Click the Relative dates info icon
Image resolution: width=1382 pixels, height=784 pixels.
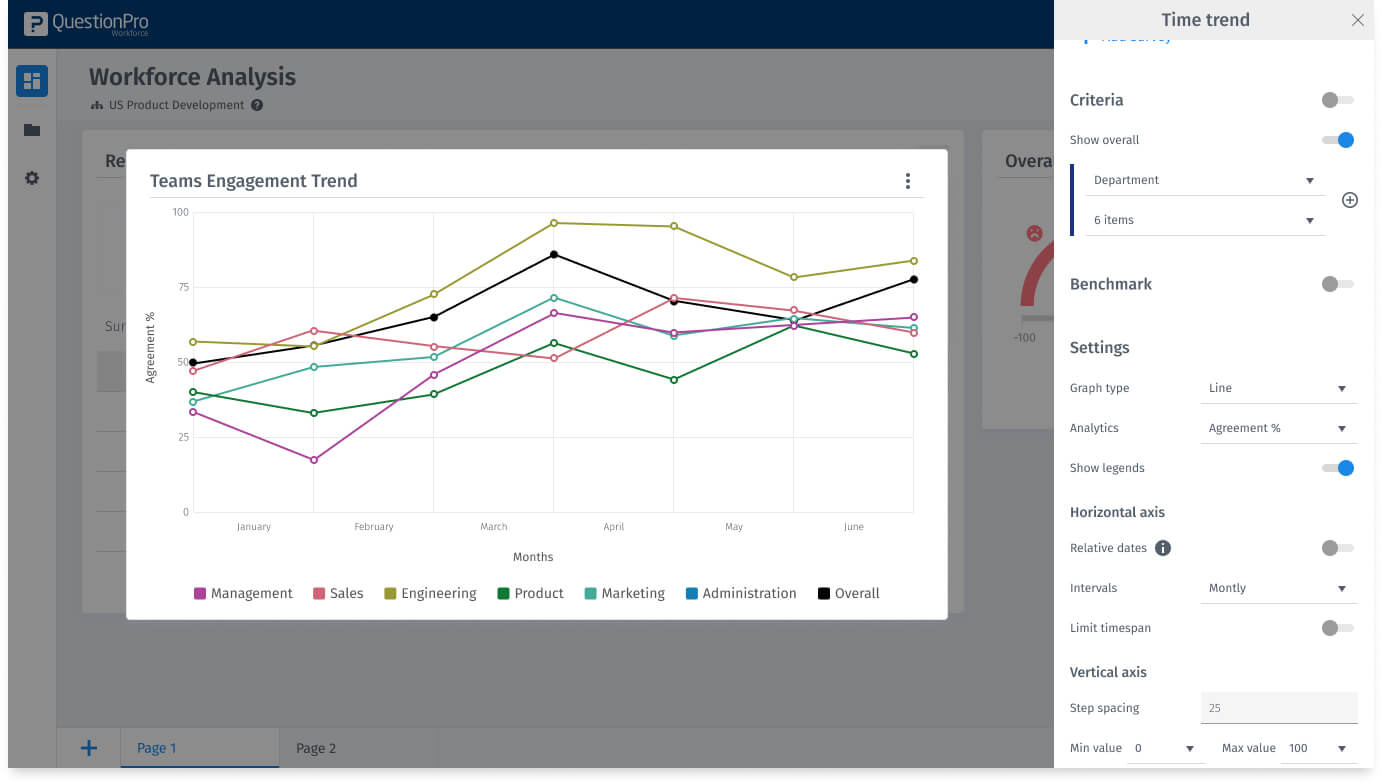[x=1163, y=548]
